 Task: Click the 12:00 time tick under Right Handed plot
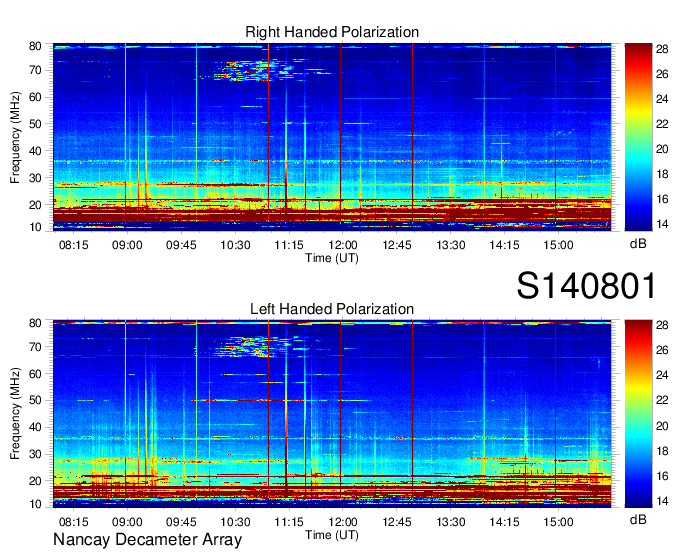tap(343, 245)
